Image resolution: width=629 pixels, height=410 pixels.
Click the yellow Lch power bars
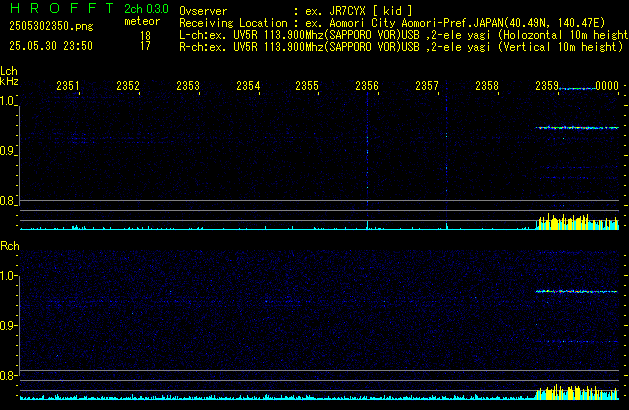coord(577,221)
